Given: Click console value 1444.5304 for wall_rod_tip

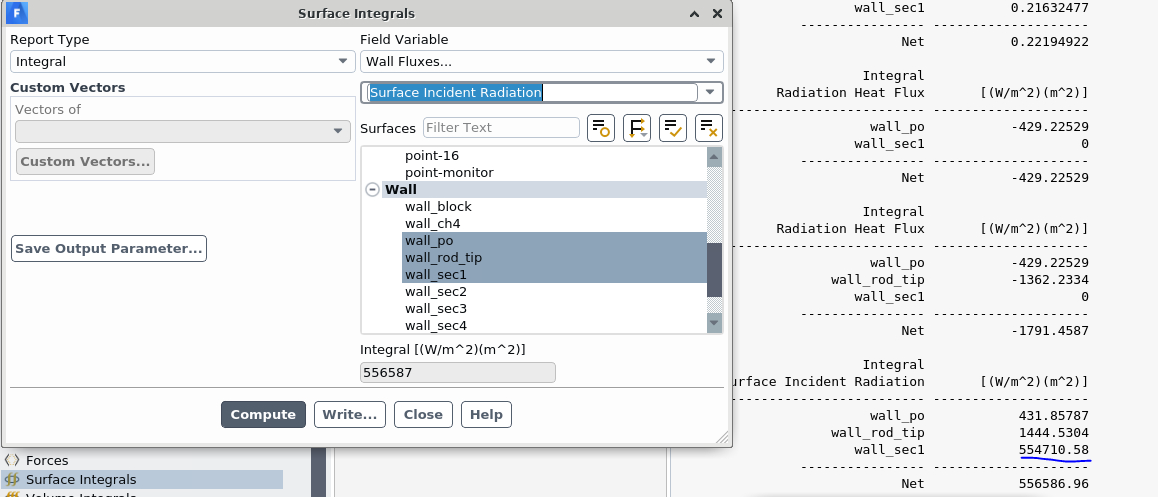Looking at the screenshot, I should pos(1053,433).
